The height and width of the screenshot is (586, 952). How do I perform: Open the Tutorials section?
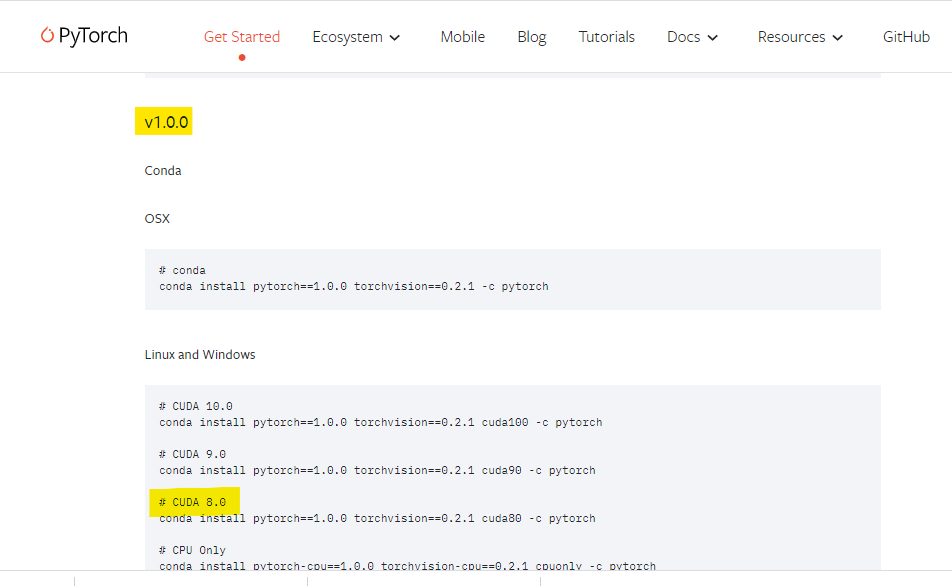pos(606,36)
